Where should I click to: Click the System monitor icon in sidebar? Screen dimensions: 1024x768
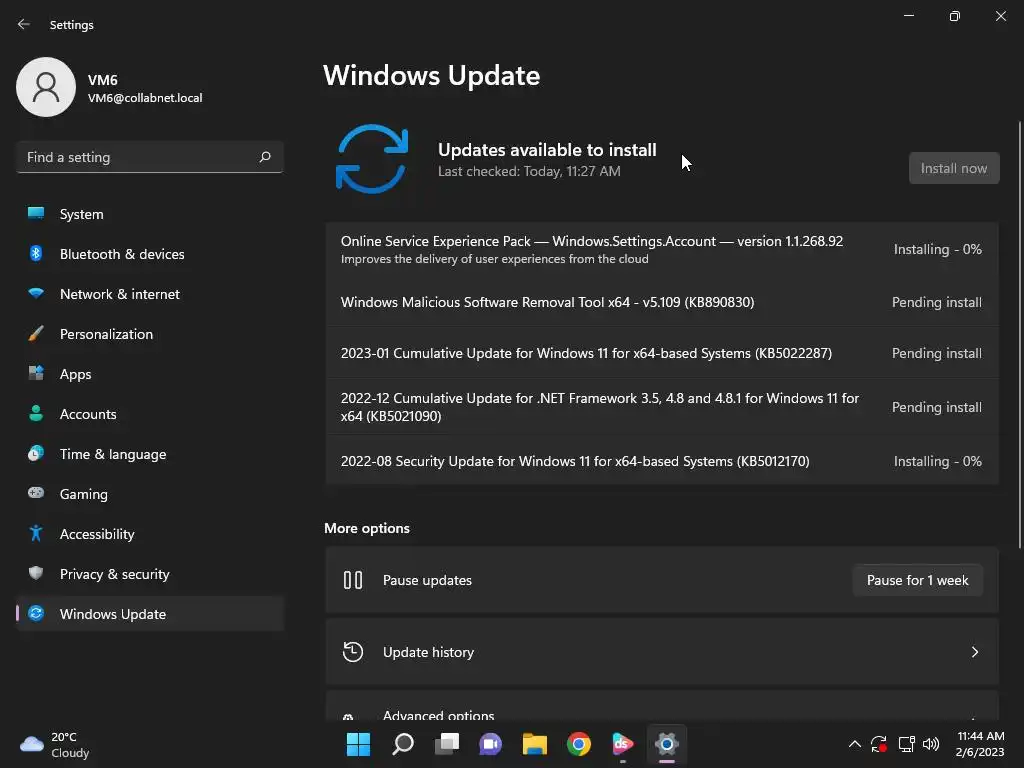coord(36,213)
